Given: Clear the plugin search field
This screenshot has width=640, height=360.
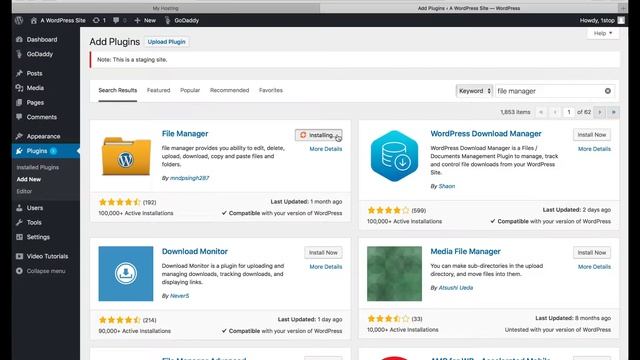Looking at the screenshot, I should pyautogui.click(x=608, y=91).
